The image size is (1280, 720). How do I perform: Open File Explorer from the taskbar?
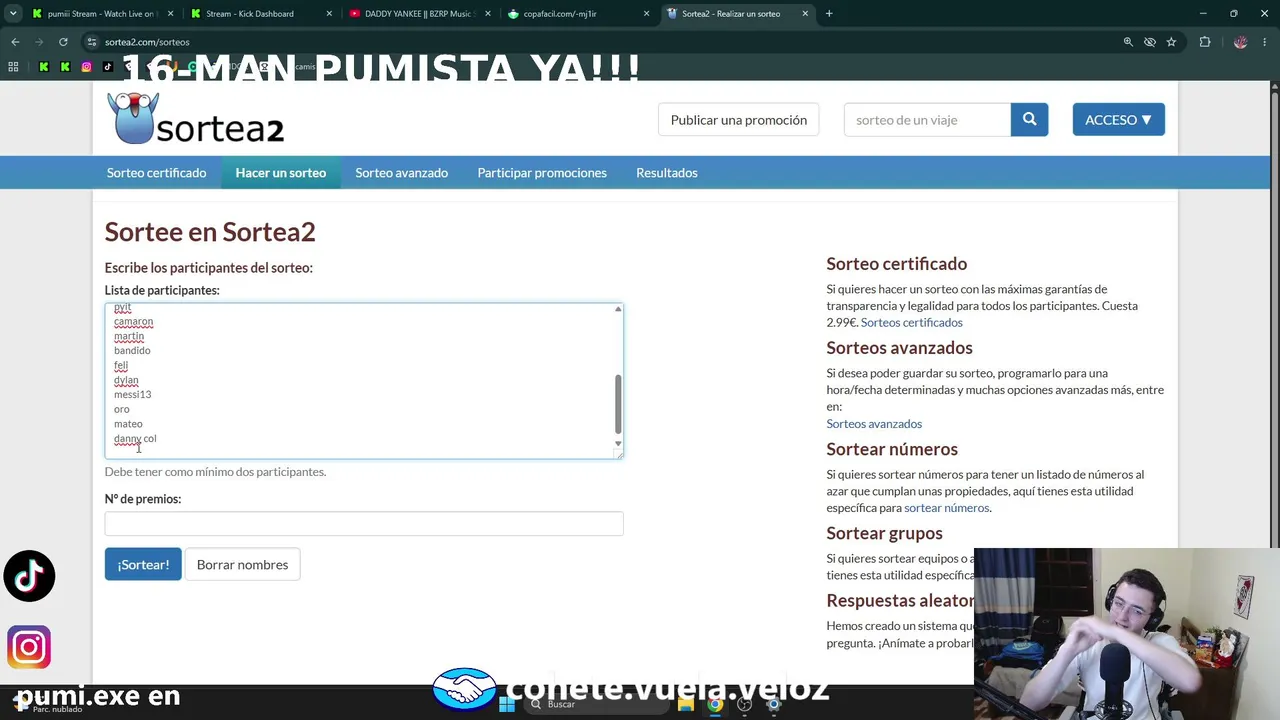pyautogui.click(x=685, y=704)
